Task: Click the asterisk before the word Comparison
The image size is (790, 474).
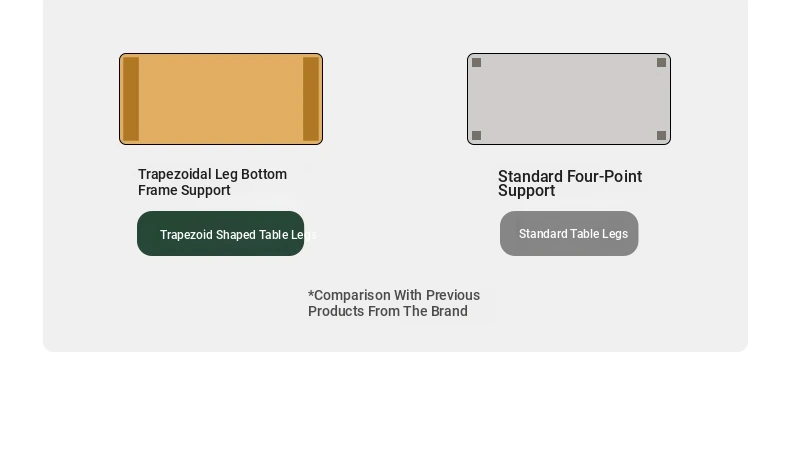Action: pos(311,294)
